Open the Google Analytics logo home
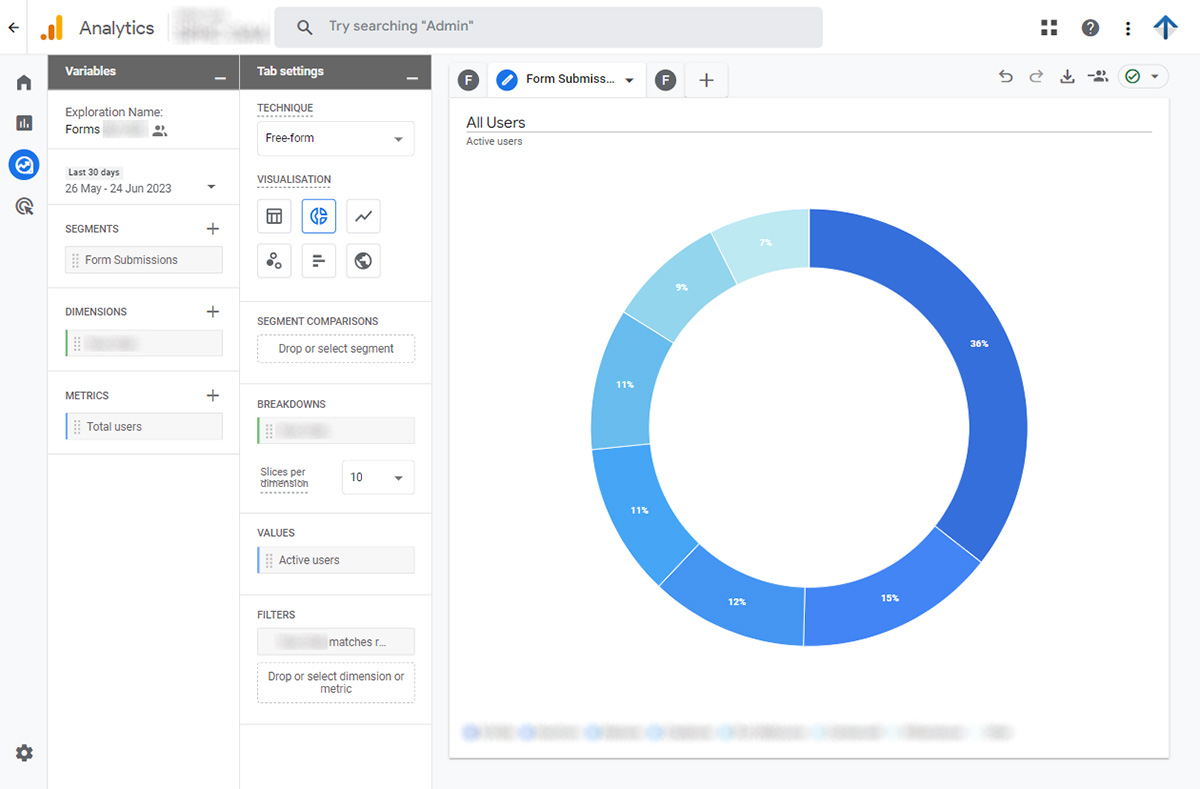 51,28
